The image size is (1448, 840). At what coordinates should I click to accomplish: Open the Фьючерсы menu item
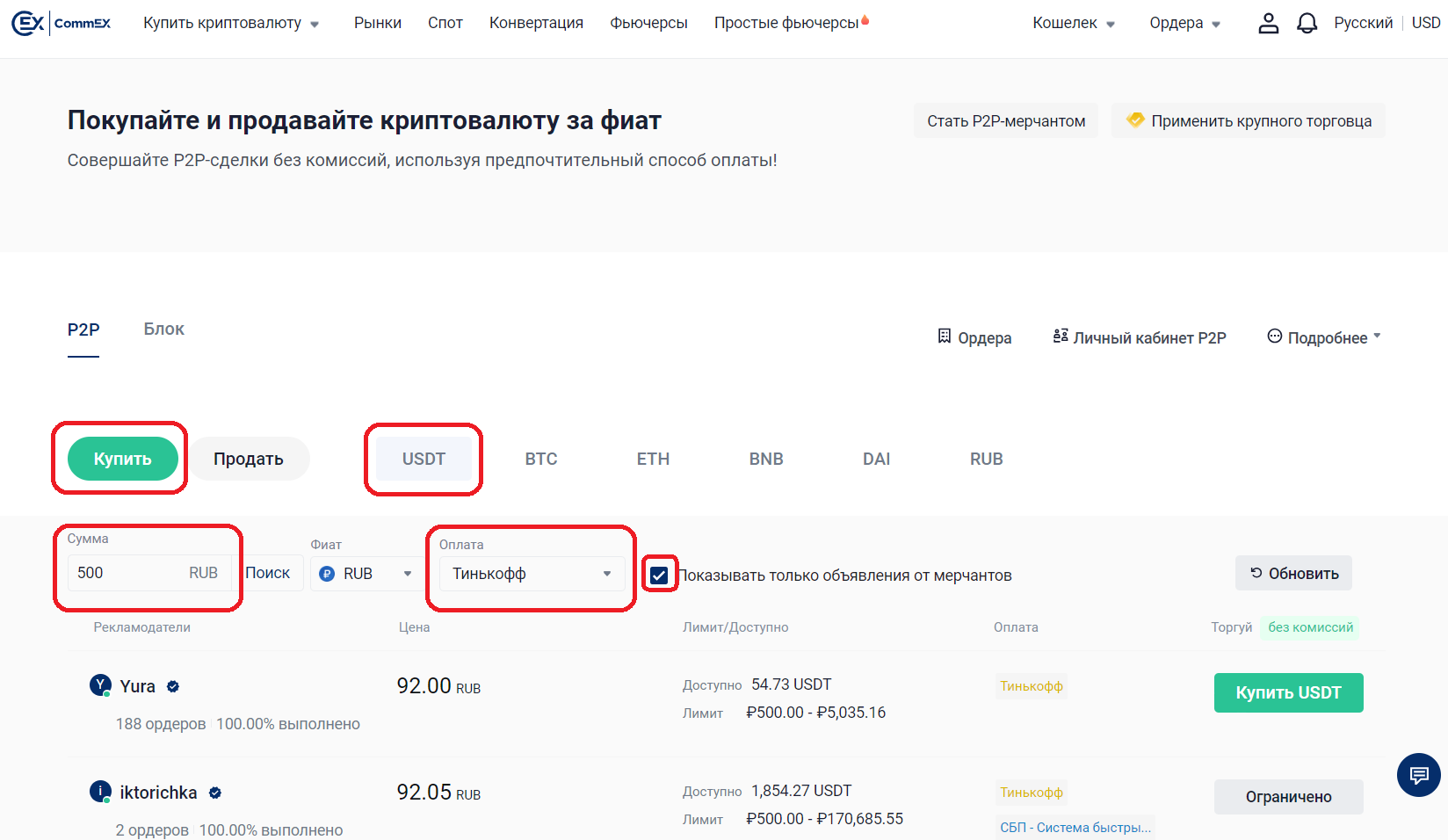(648, 23)
